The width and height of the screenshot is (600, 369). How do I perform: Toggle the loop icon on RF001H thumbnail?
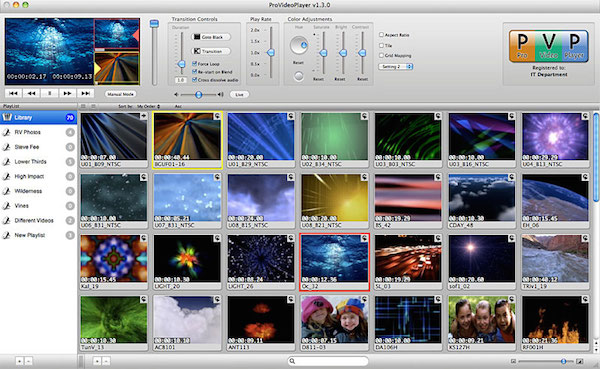pos(585,299)
